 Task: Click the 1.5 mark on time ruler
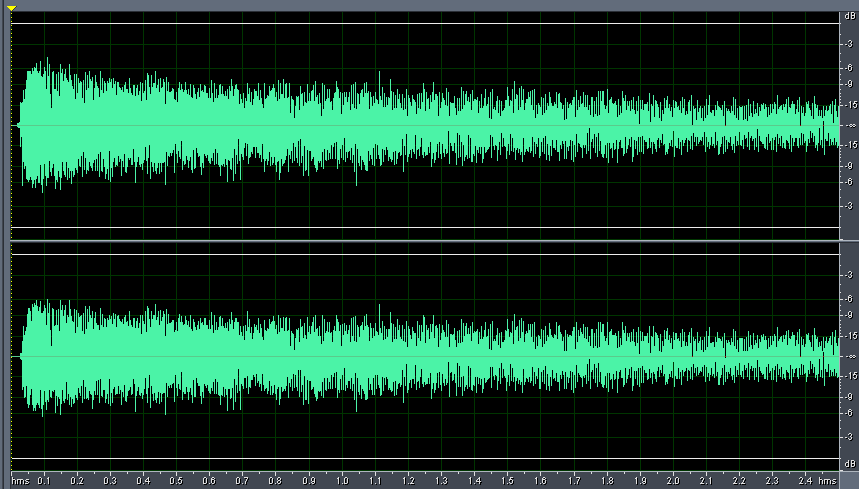(x=507, y=480)
